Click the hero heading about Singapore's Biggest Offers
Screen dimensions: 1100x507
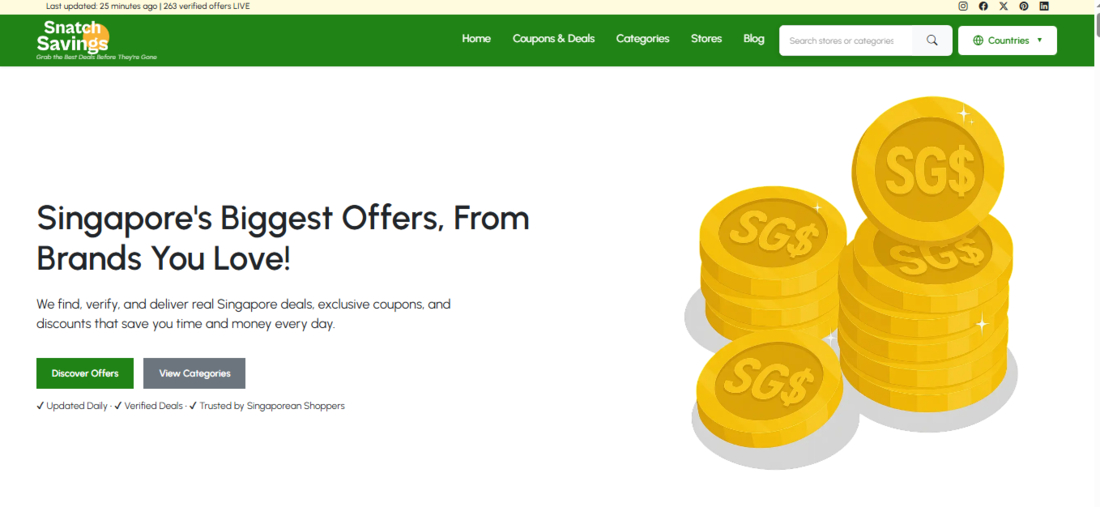point(283,238)
